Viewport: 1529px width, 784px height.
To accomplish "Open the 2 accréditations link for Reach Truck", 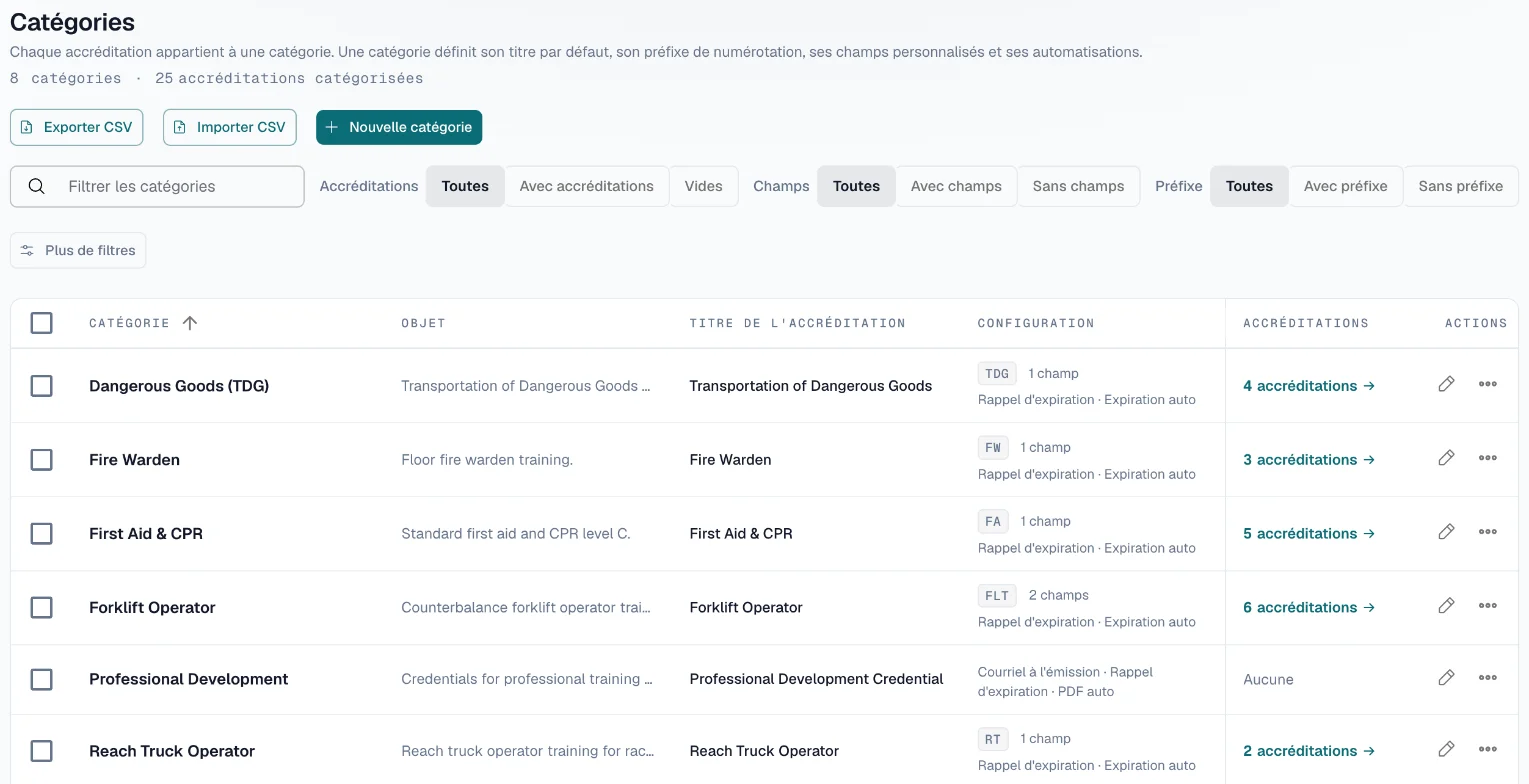I will (x=1309, y=751).
